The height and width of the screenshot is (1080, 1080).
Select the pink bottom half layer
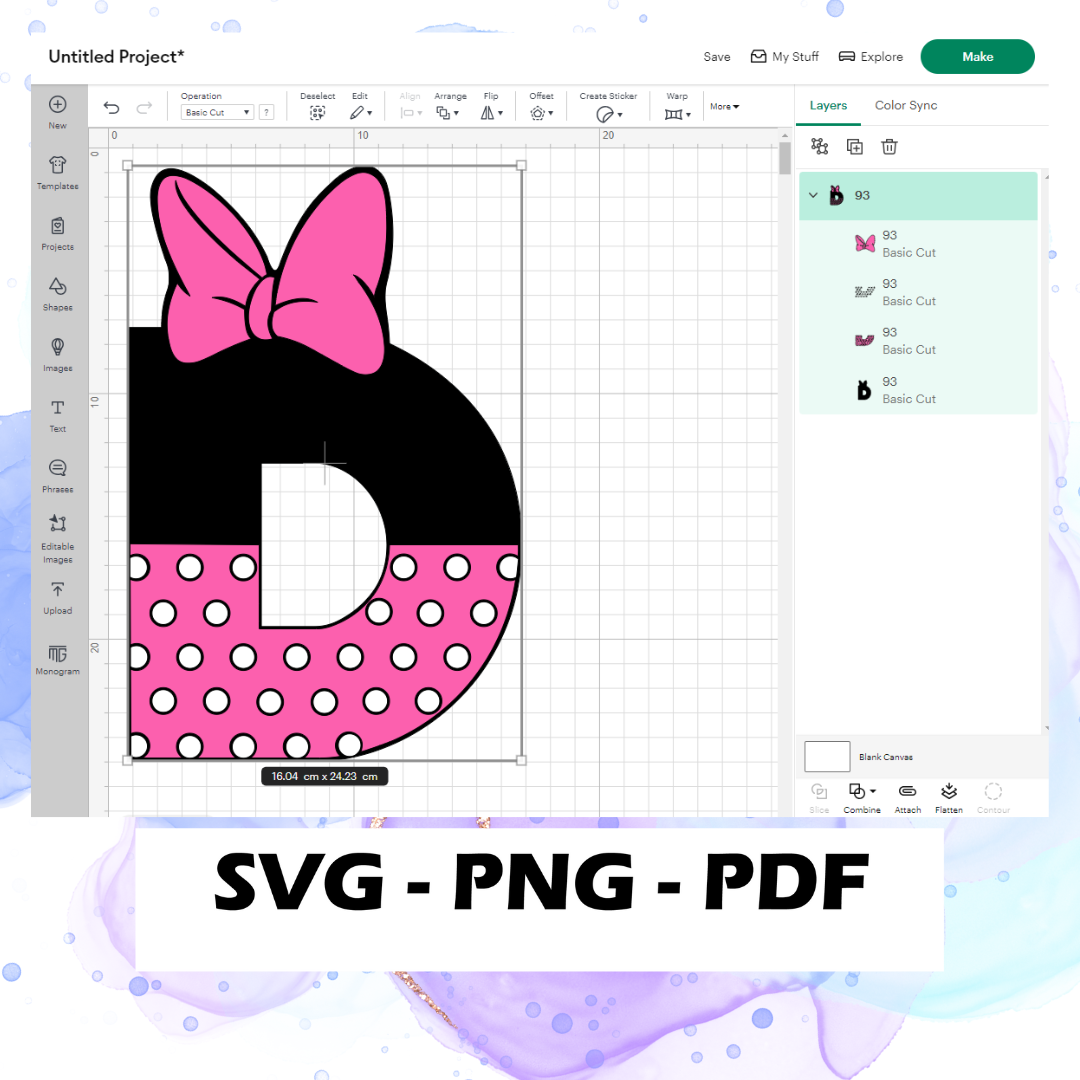918,341
